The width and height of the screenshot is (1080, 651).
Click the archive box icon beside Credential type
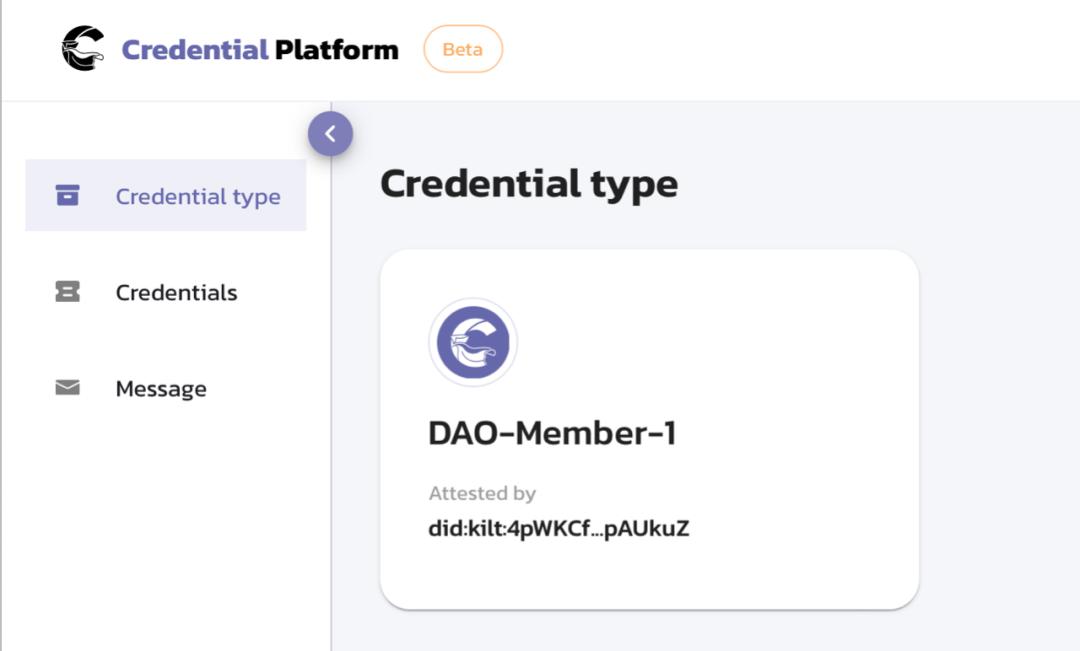(67, 195)
